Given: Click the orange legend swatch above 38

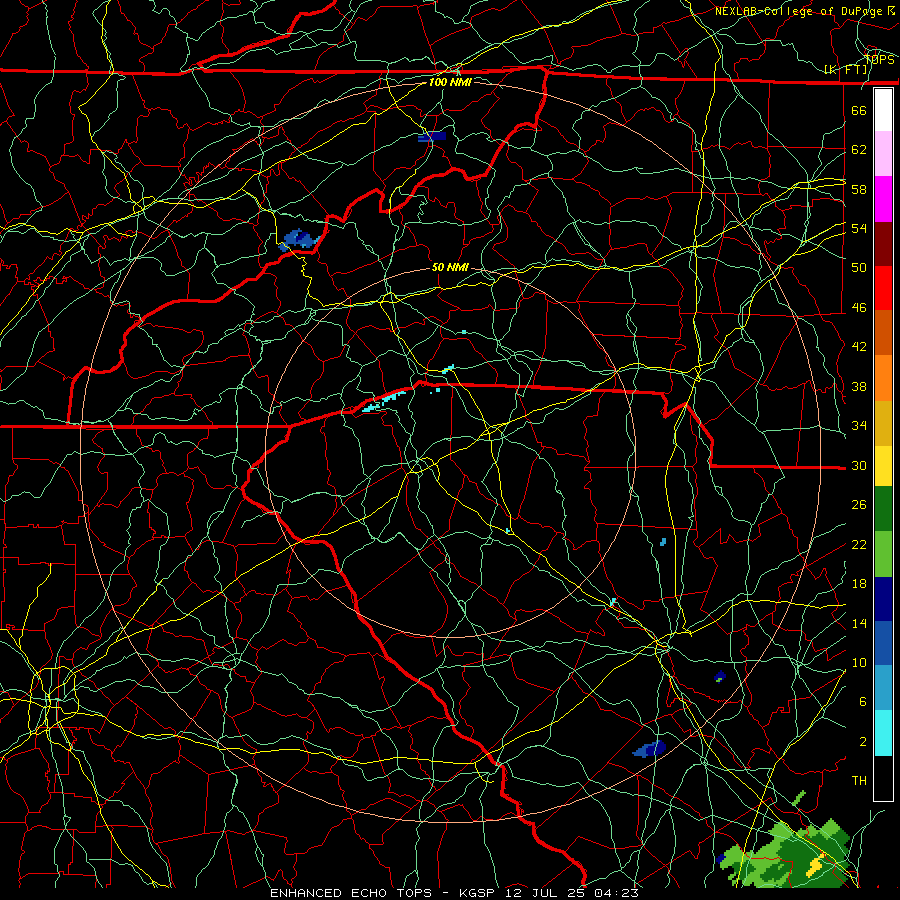Looking at the screenshot, I should tap(883, 378).
